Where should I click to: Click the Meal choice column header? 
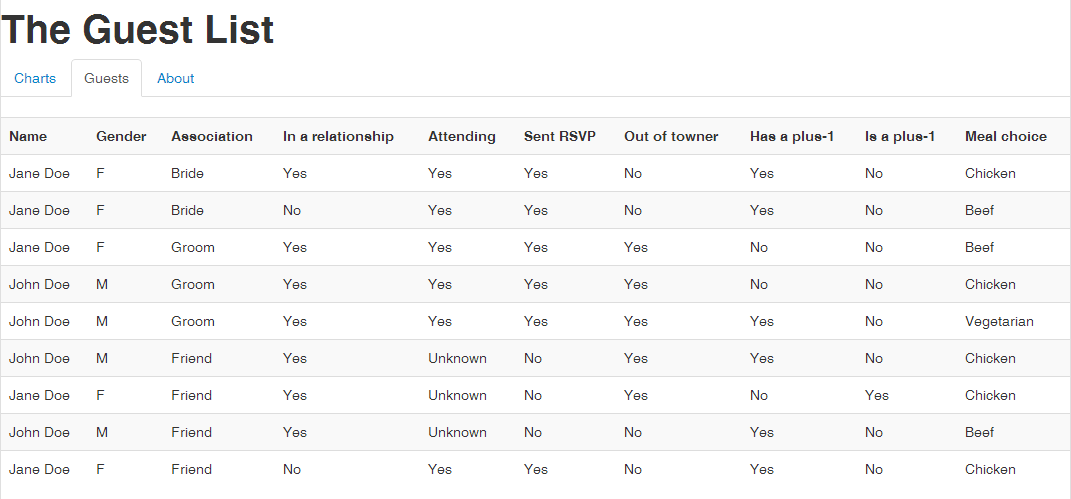point(1006,136)
